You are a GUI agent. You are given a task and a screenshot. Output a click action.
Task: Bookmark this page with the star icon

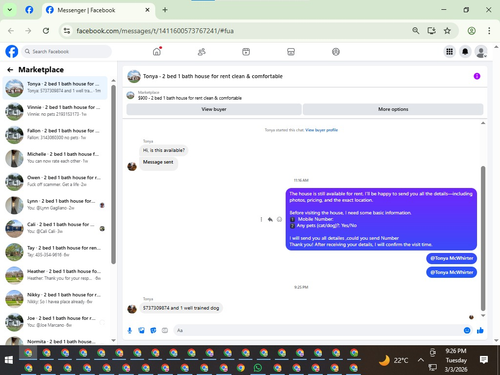tap(447, 31)
